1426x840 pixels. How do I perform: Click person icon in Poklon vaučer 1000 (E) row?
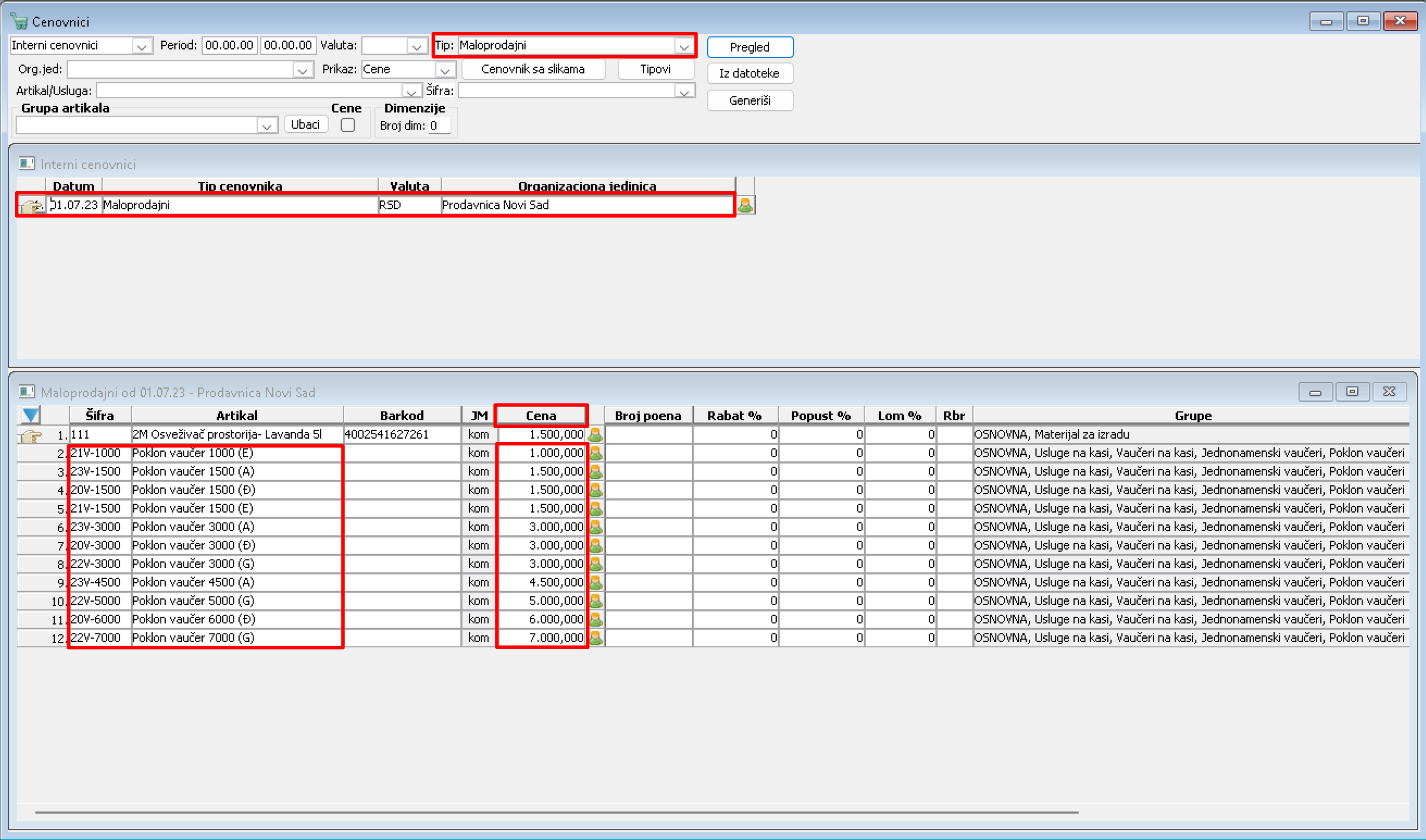coord(595,453)
